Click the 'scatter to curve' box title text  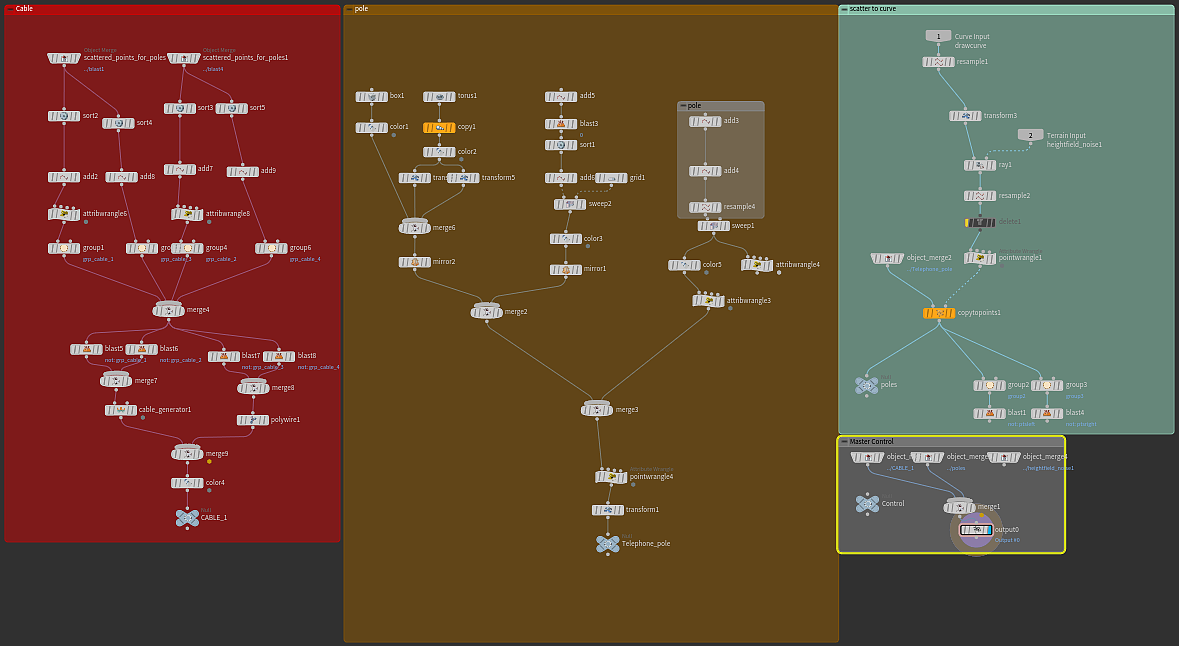pos(873,9)
